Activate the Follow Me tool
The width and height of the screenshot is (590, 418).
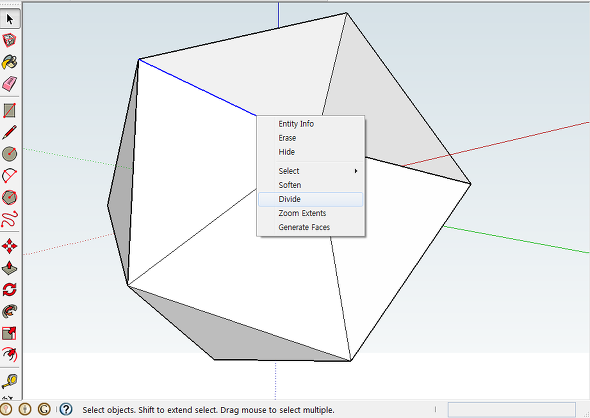[10, 312]
